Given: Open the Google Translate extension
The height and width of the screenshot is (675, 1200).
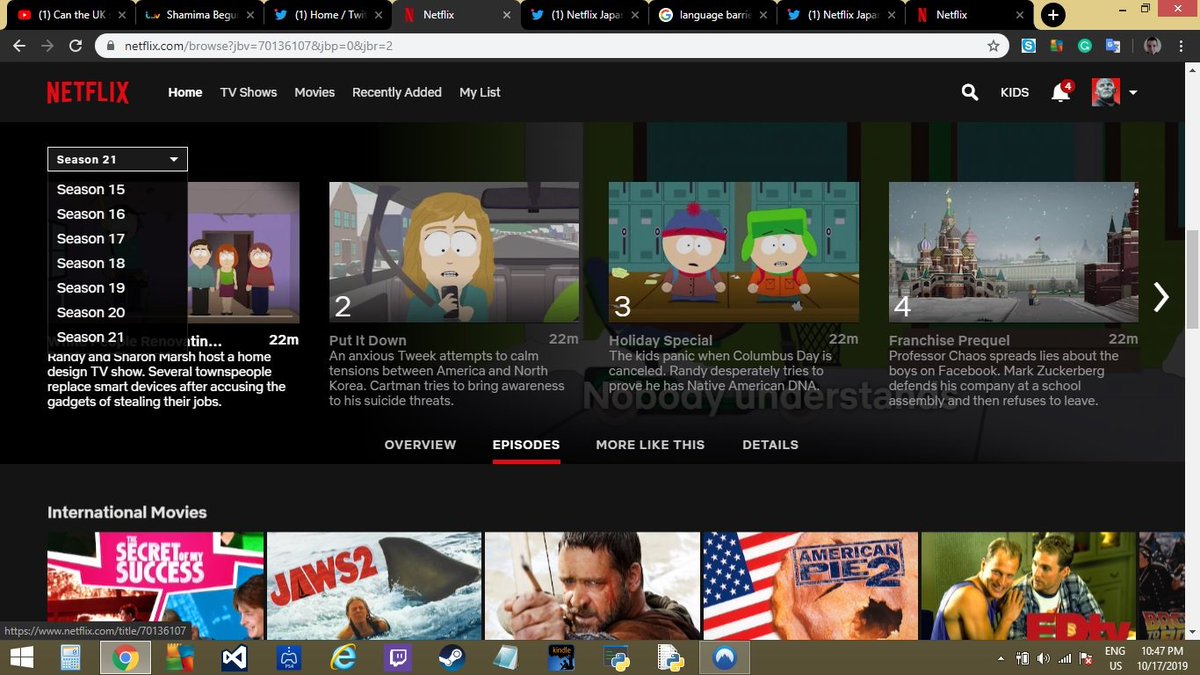Looking at the screenshot, I should coord(1112,46).
